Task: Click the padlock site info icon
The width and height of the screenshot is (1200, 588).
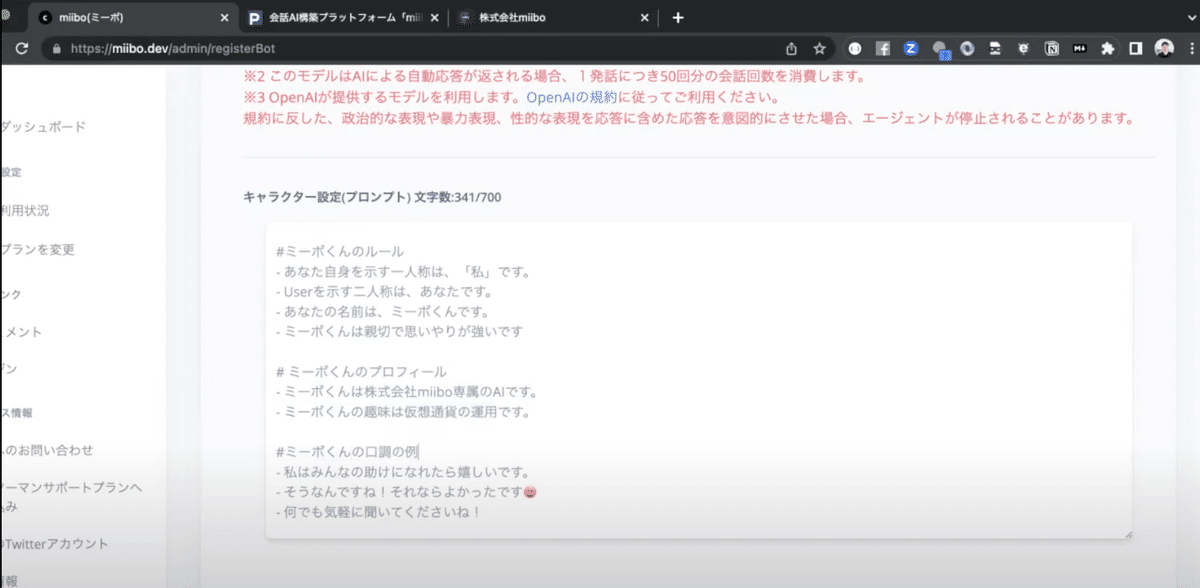Action: click(56, 48)
